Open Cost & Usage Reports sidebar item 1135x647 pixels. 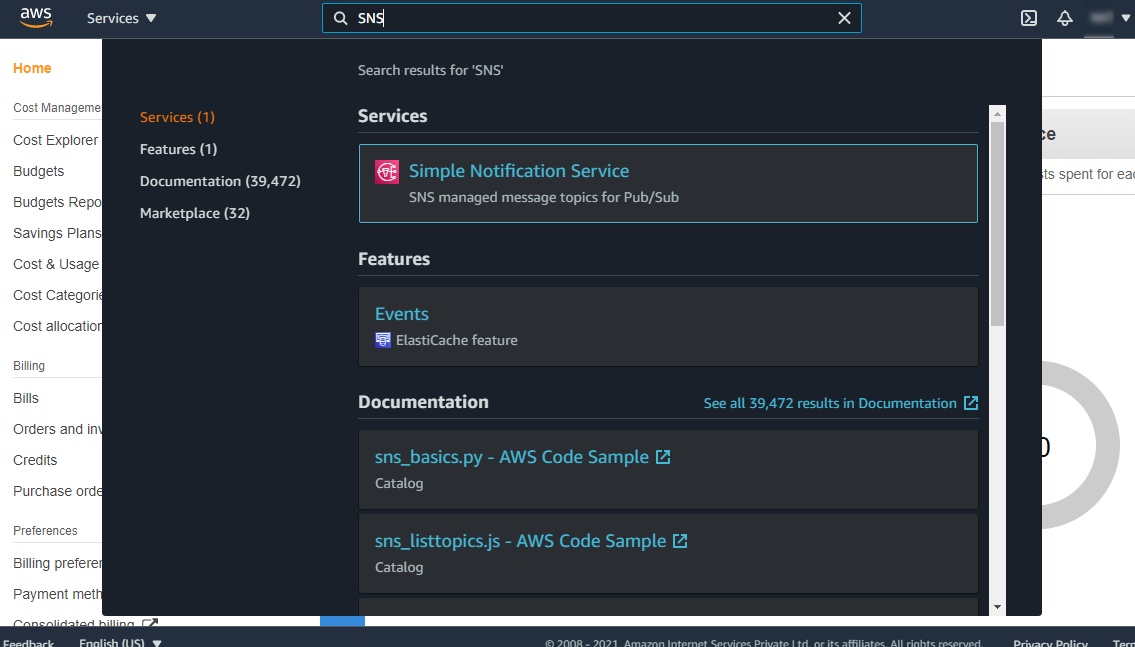click(56, 264)
